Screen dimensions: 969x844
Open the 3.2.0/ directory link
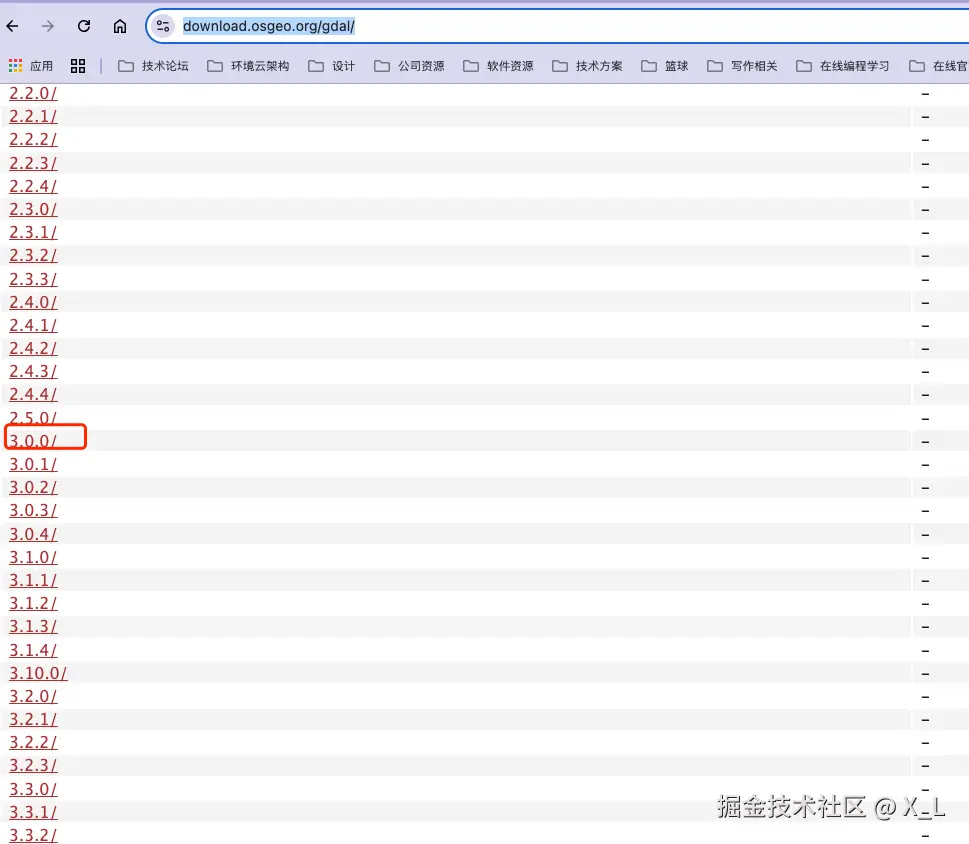pos(33,696)
